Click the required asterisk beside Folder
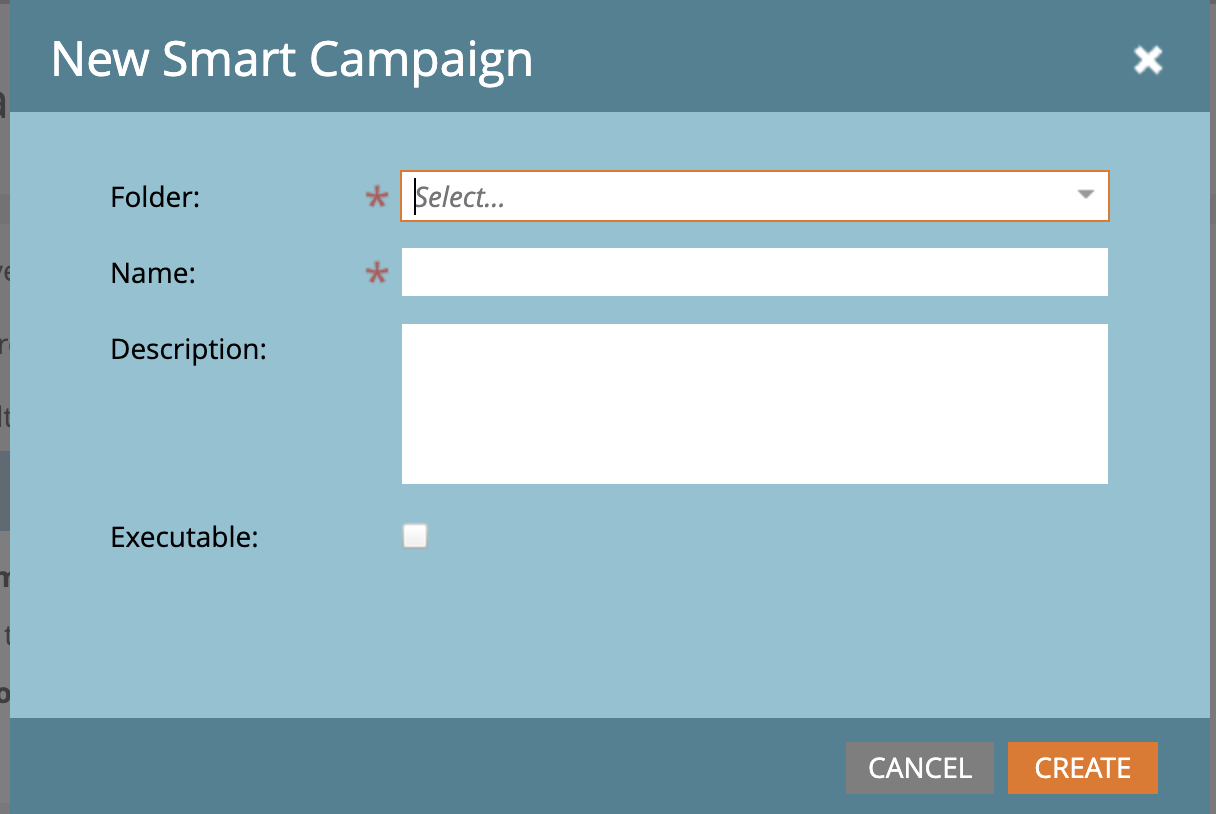Image resolution: width=1216 pixels, height=814 pixels. click(x=377, y=199)
